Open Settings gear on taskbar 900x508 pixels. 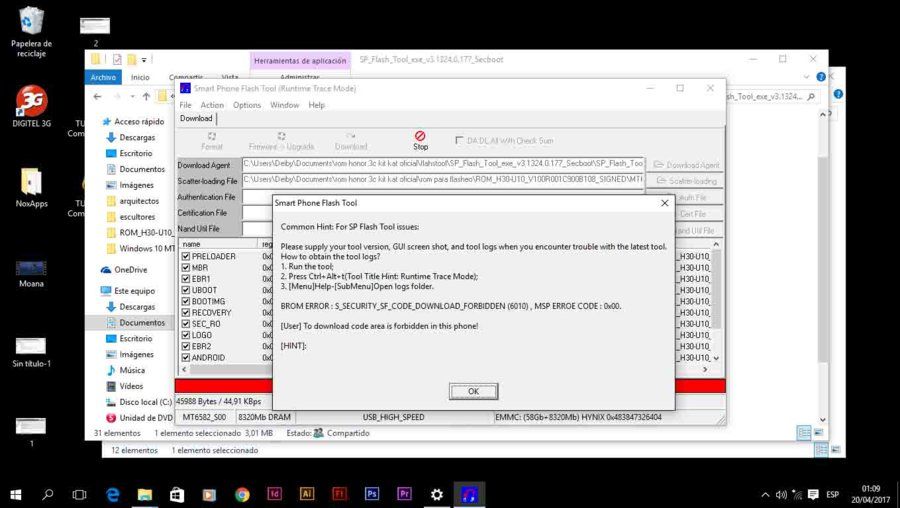tap(437, 494)
